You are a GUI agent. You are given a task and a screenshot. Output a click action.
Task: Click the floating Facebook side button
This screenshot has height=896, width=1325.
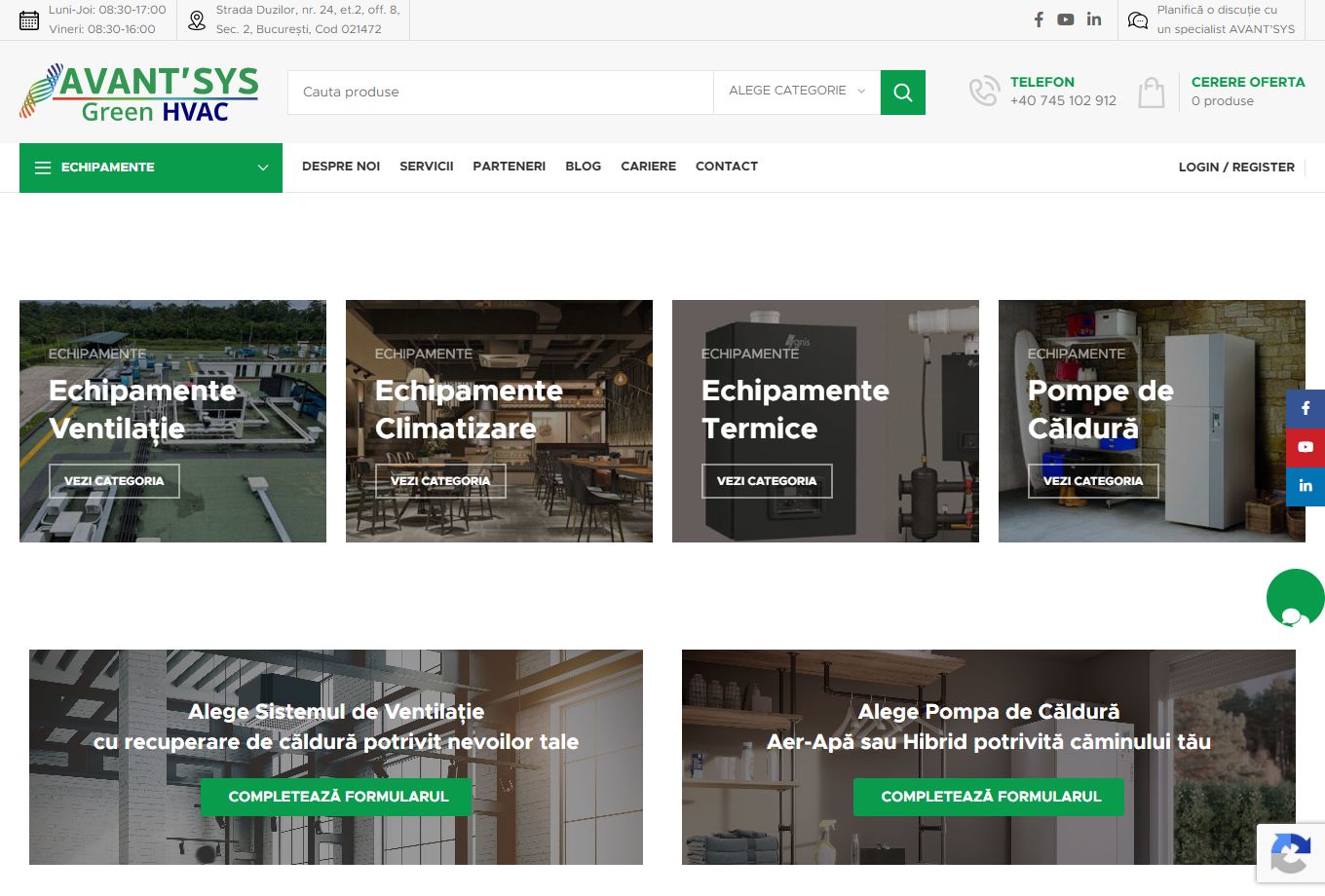pyautogui.click(x=1306, y=409)
